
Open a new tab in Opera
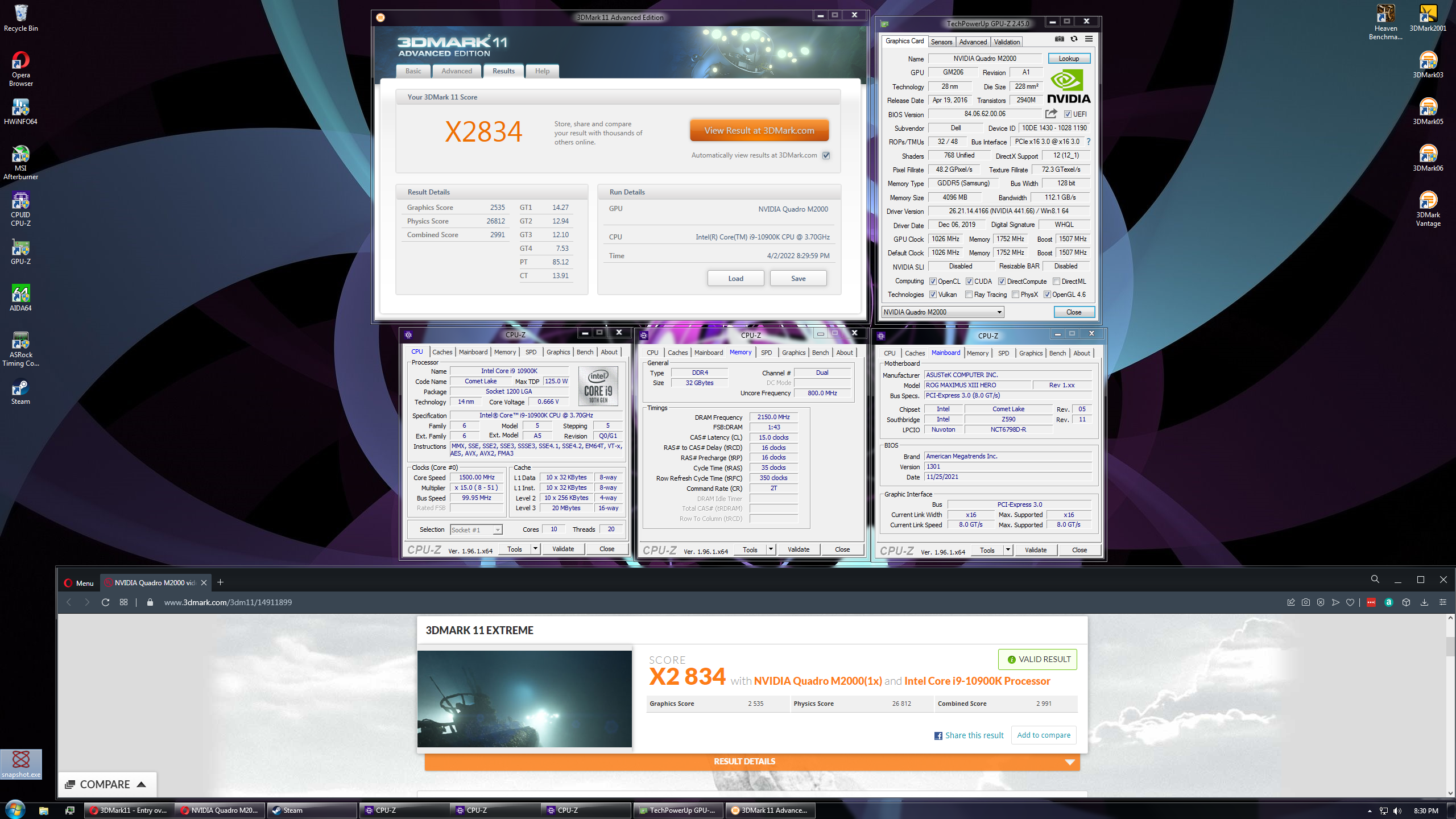pyautogui.click(x=221, y=582)
